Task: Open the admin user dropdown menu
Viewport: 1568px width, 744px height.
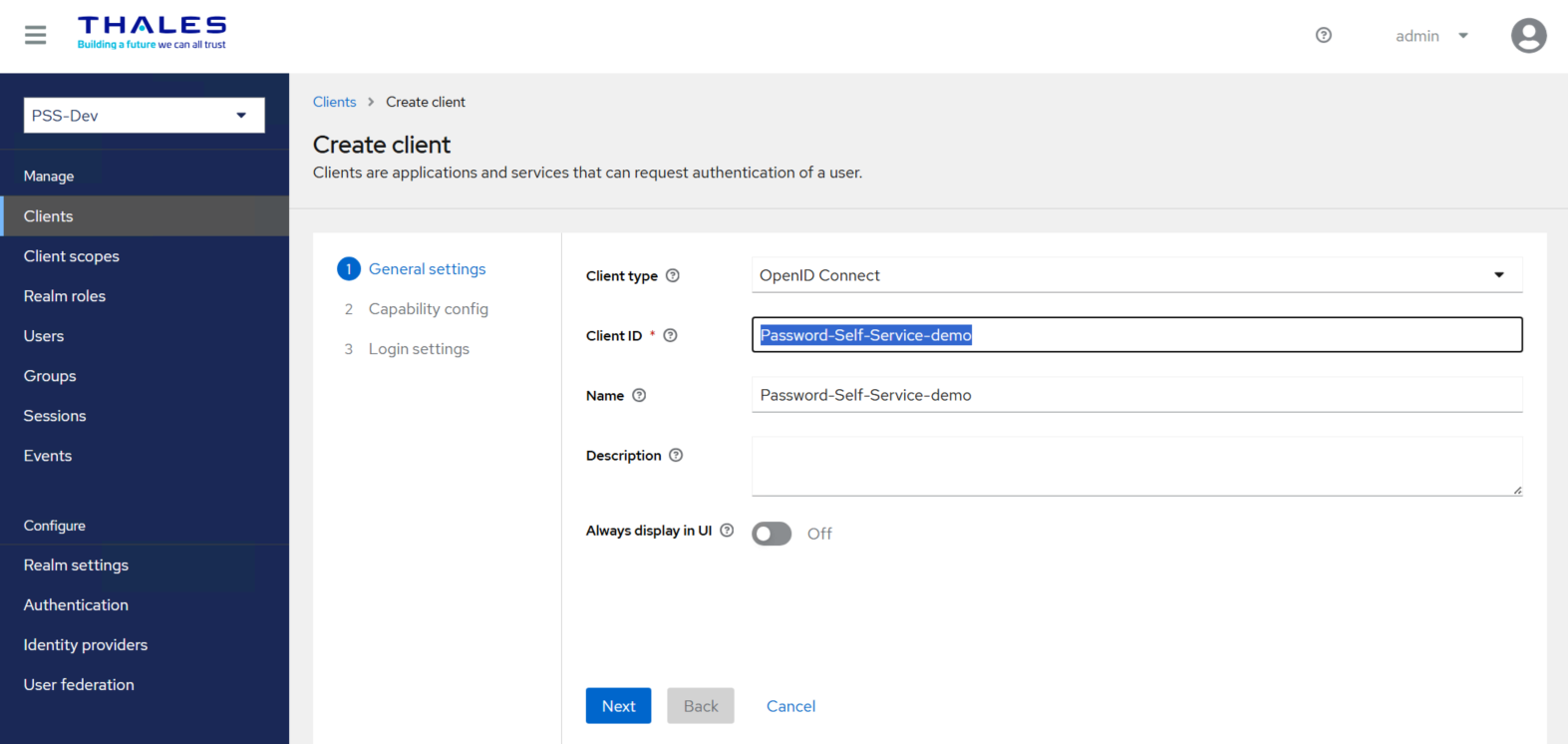Action: (x=1431, y=36)
